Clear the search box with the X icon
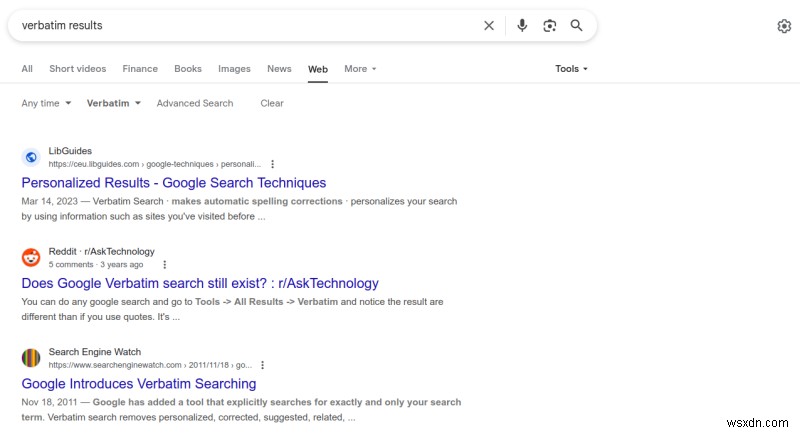 (x=489, y=26)
